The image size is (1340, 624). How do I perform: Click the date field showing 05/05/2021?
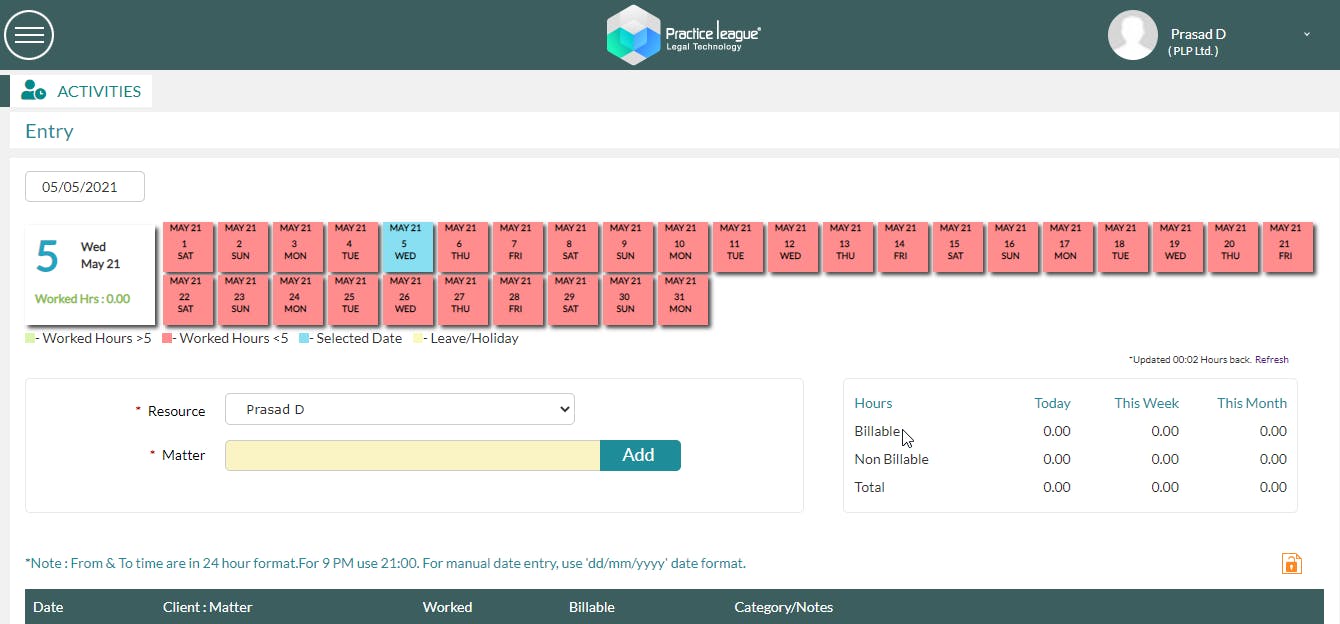85,187
